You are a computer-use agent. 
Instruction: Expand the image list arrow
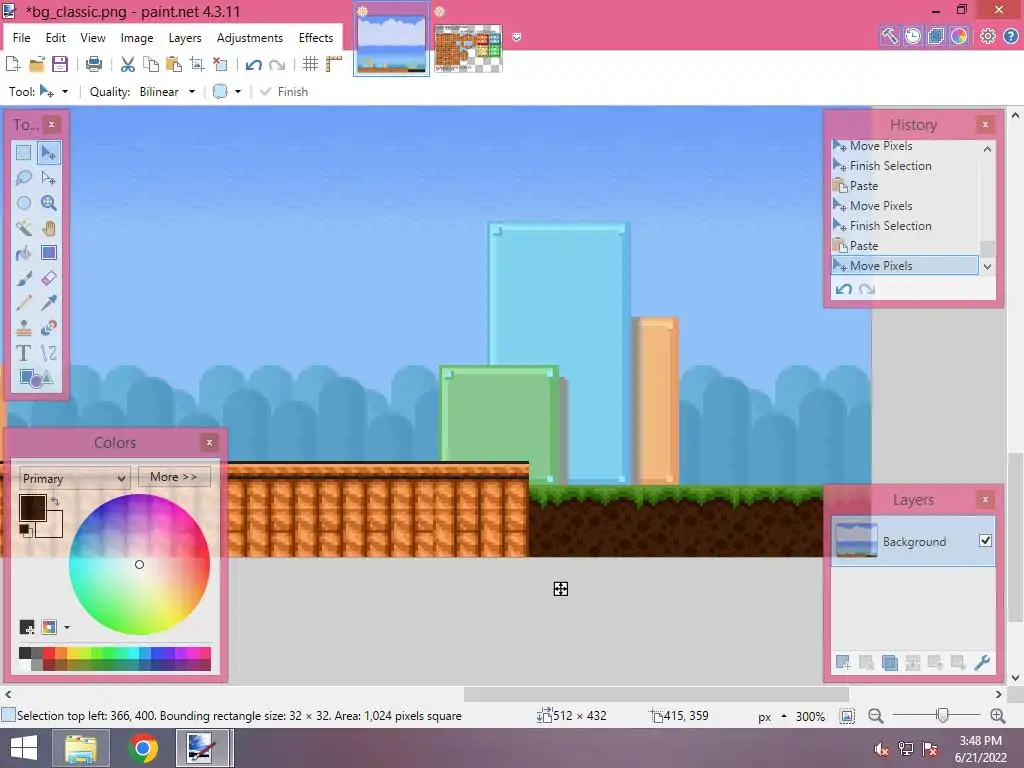click(x=517, y=37)
